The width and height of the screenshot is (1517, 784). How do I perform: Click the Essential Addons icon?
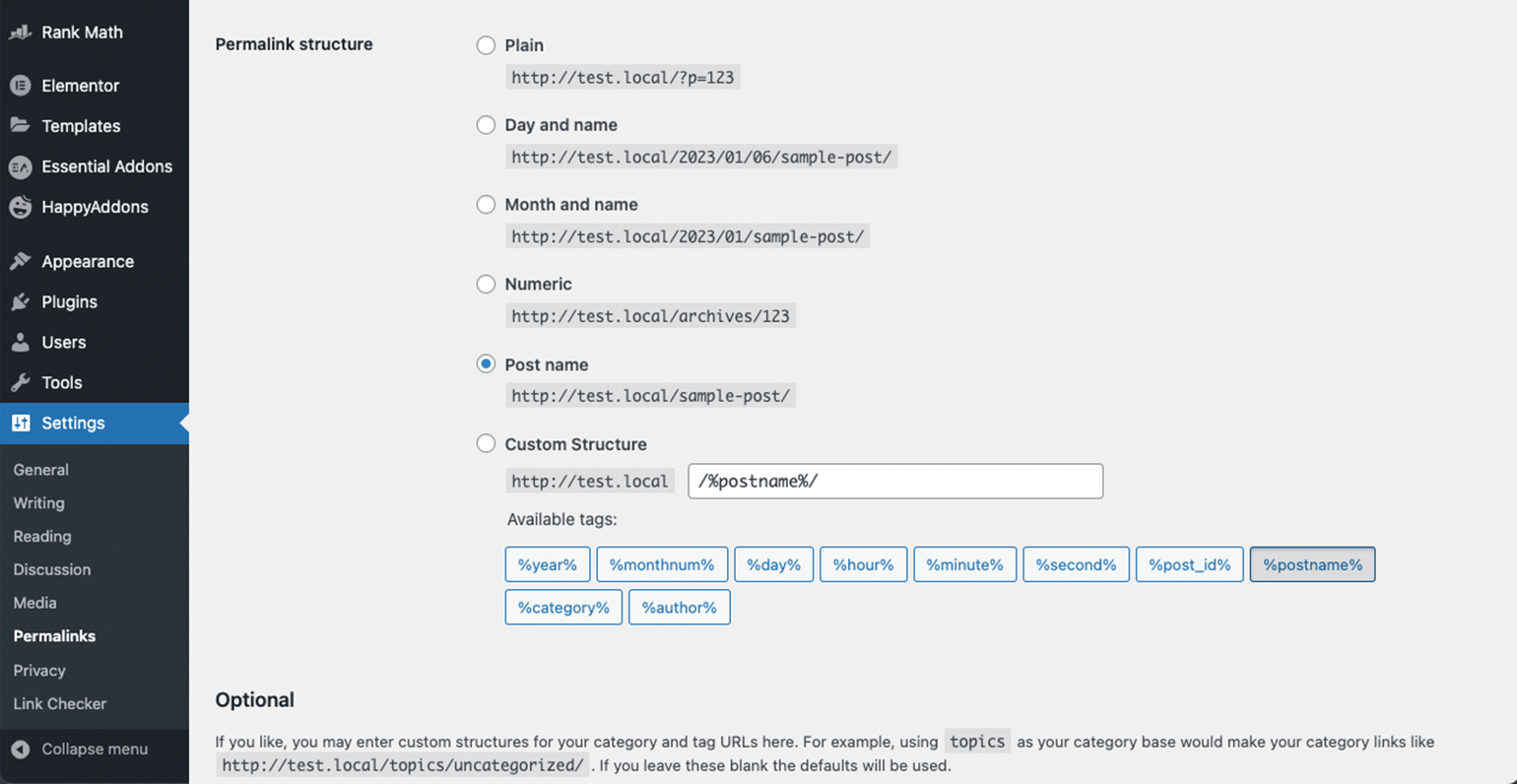pyautogui.click(x=21, y=166)
